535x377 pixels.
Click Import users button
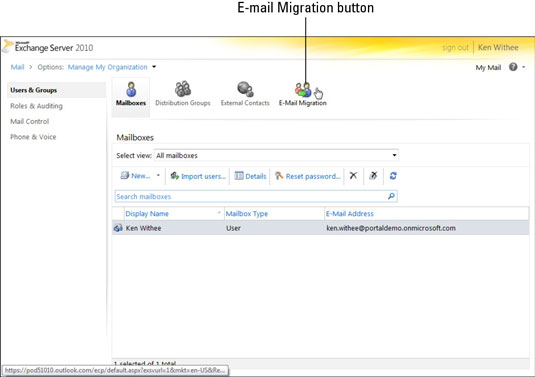coord(198,176)
